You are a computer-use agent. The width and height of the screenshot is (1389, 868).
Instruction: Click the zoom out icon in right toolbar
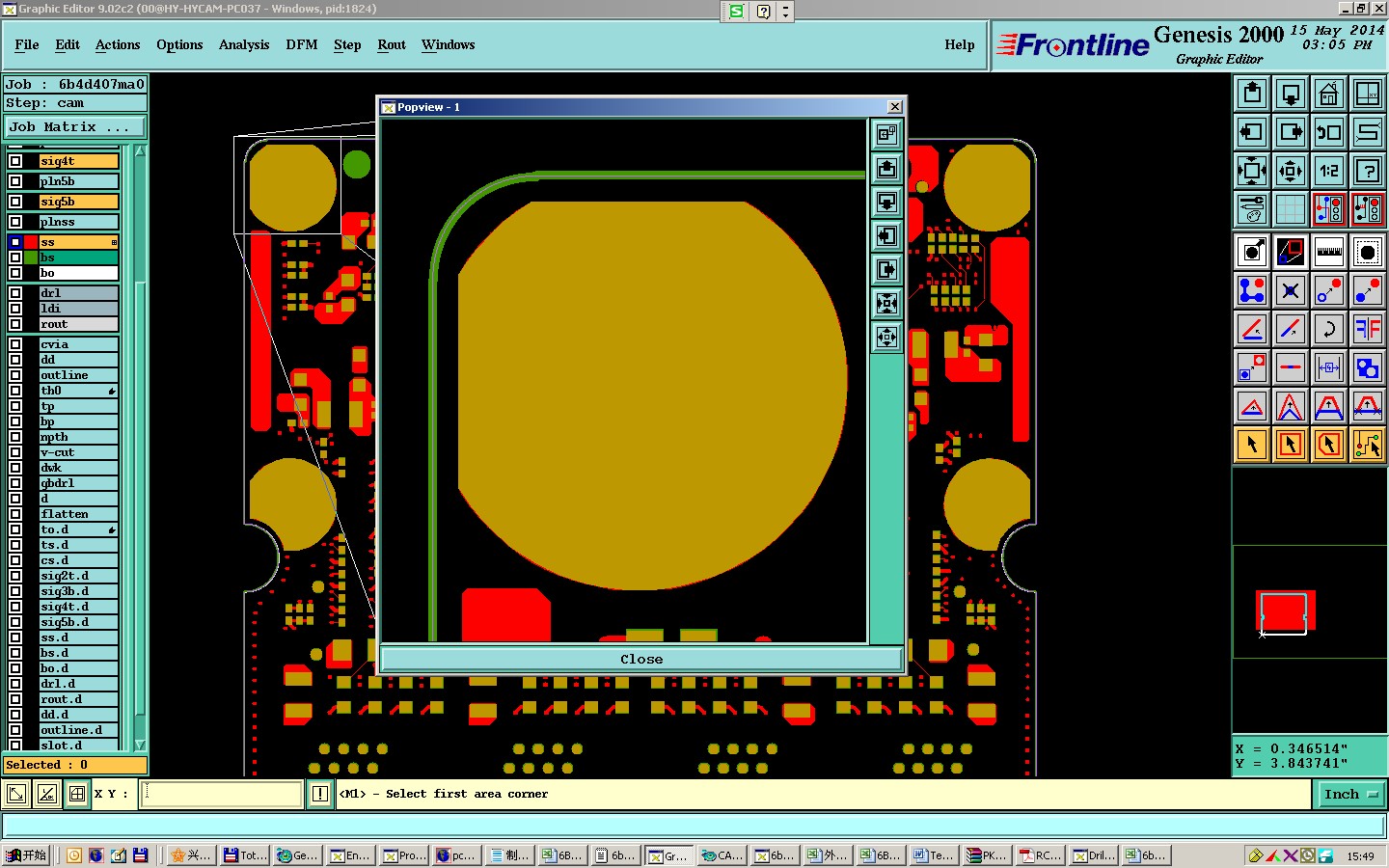tap(1291, 171)
